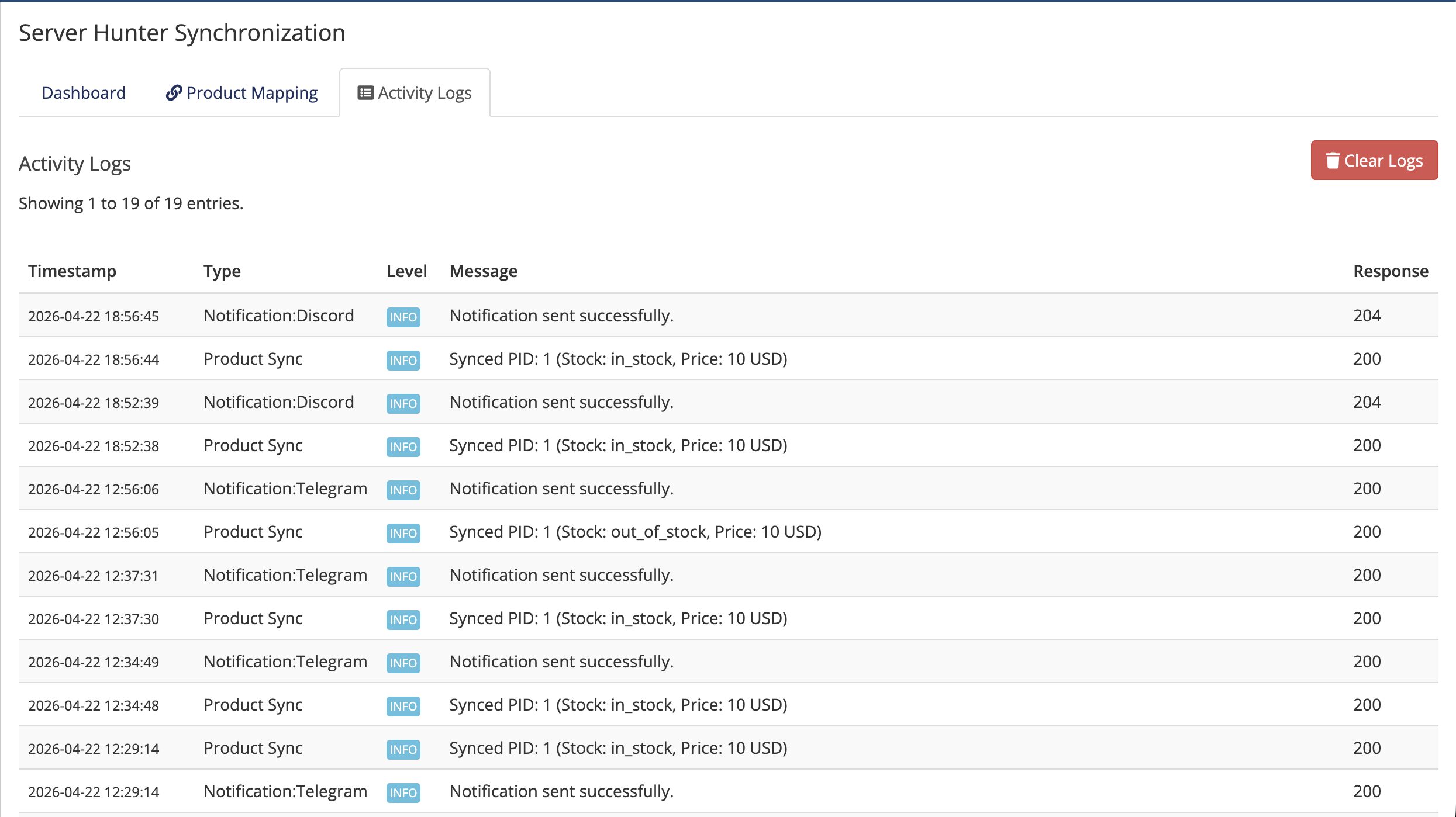The width and height of the screenshot is (1456, 817).
Task: Click the out_of_stock sync message
Action: 636,532
